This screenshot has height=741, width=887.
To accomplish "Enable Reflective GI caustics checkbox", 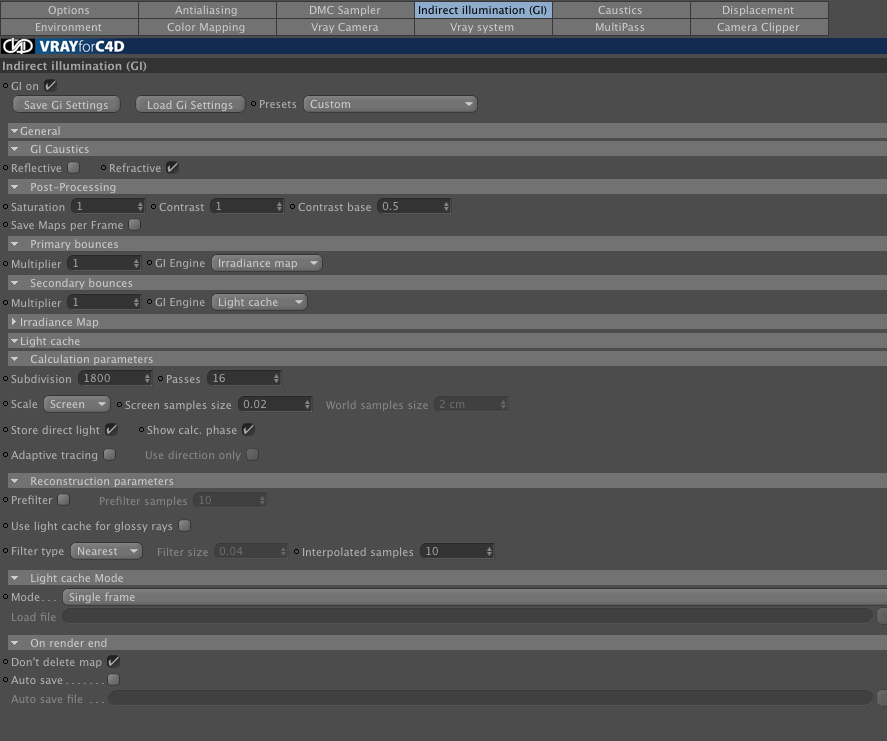I will click(74, 167).
